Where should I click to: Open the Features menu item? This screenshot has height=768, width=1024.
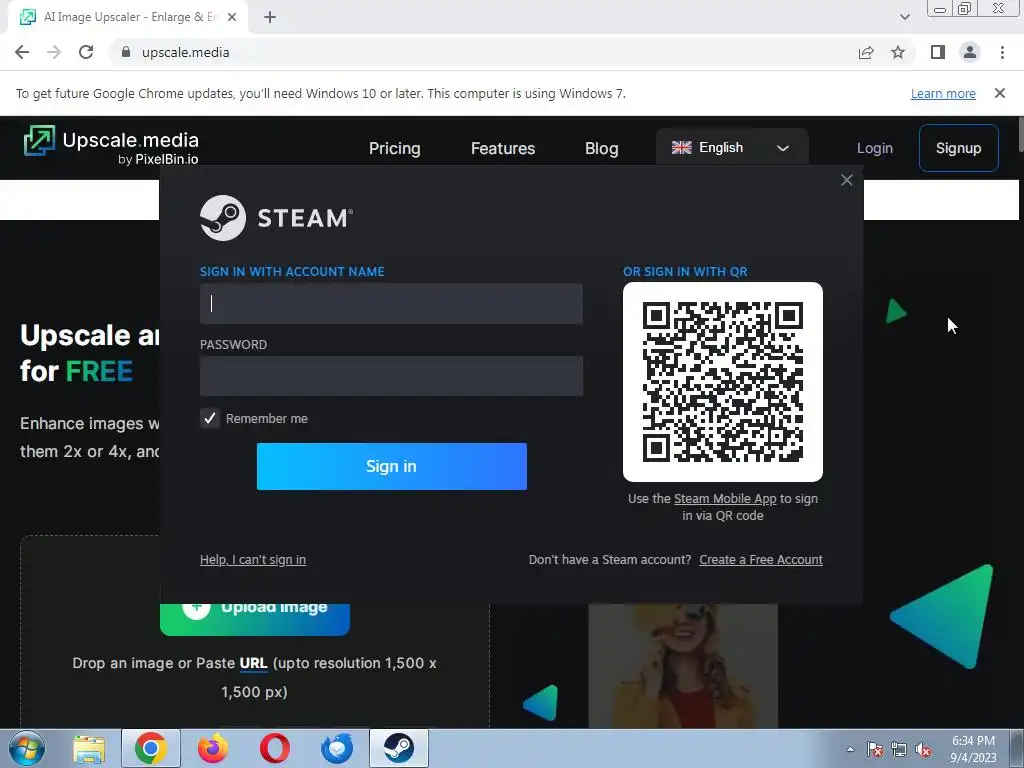click(503, 148)
